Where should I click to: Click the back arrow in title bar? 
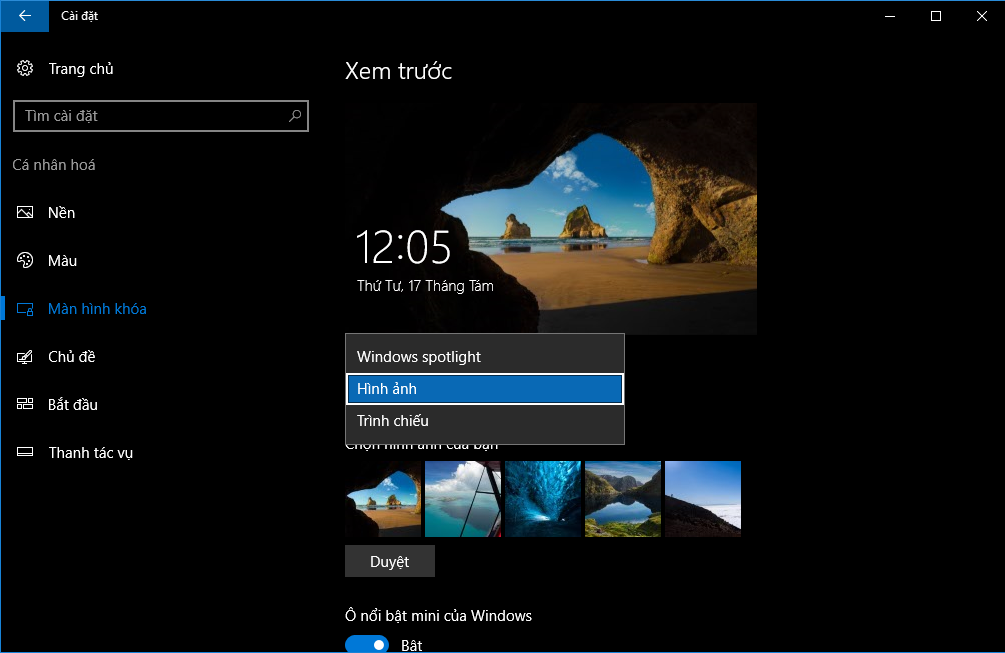click(x=24, y=16)
